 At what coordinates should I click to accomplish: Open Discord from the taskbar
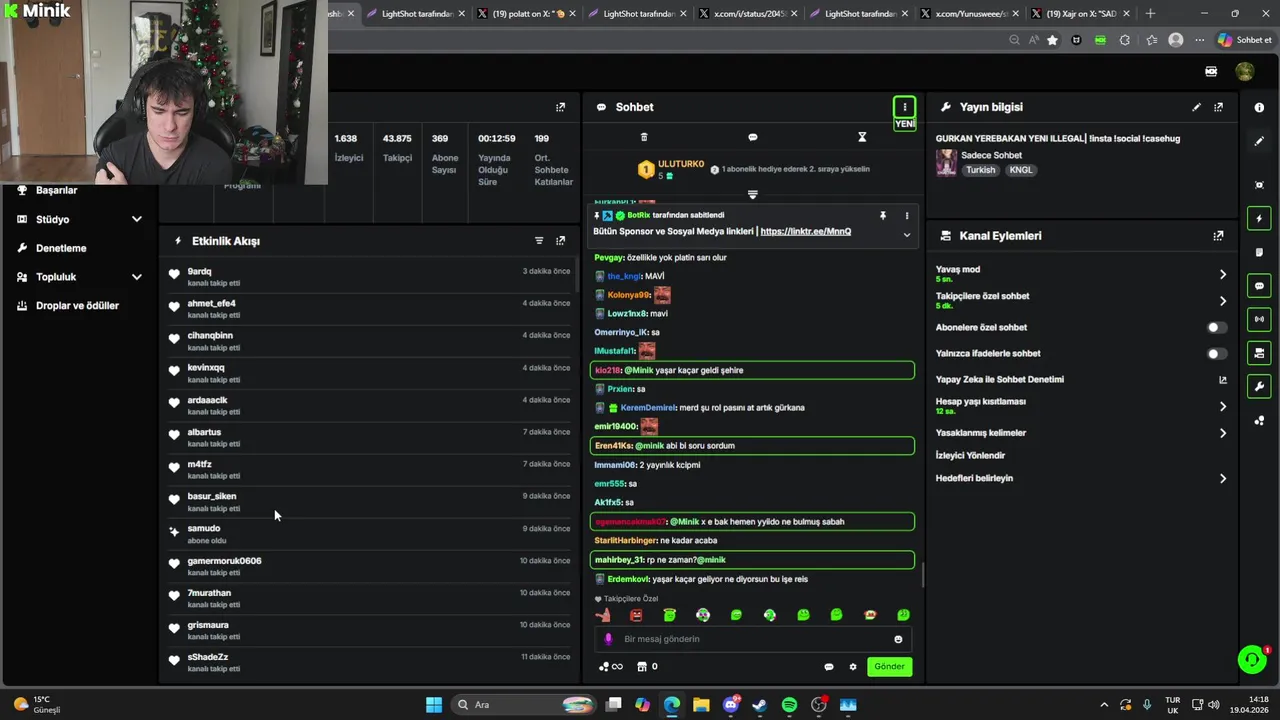point(730,705)
